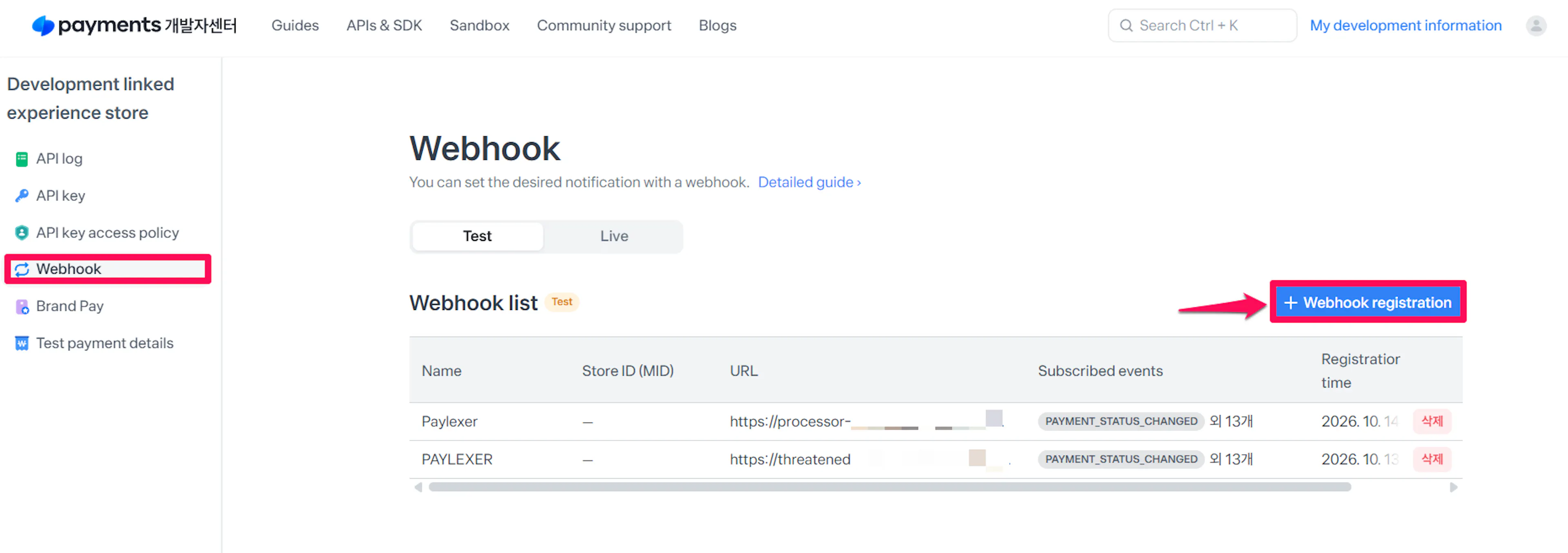The width and height of the screenshot is (1568, 553).
Task: Open Community support in top navigation
Action: tap(604, 26)
